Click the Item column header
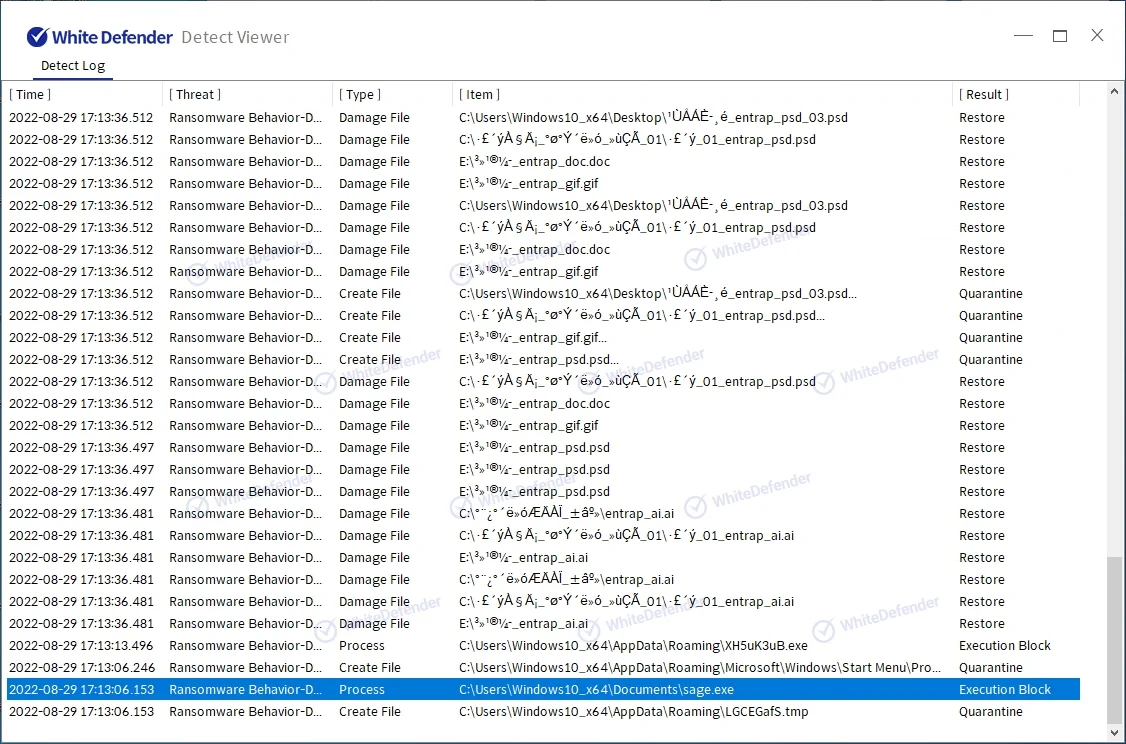 pyautogui.click(x=480, y=94)
